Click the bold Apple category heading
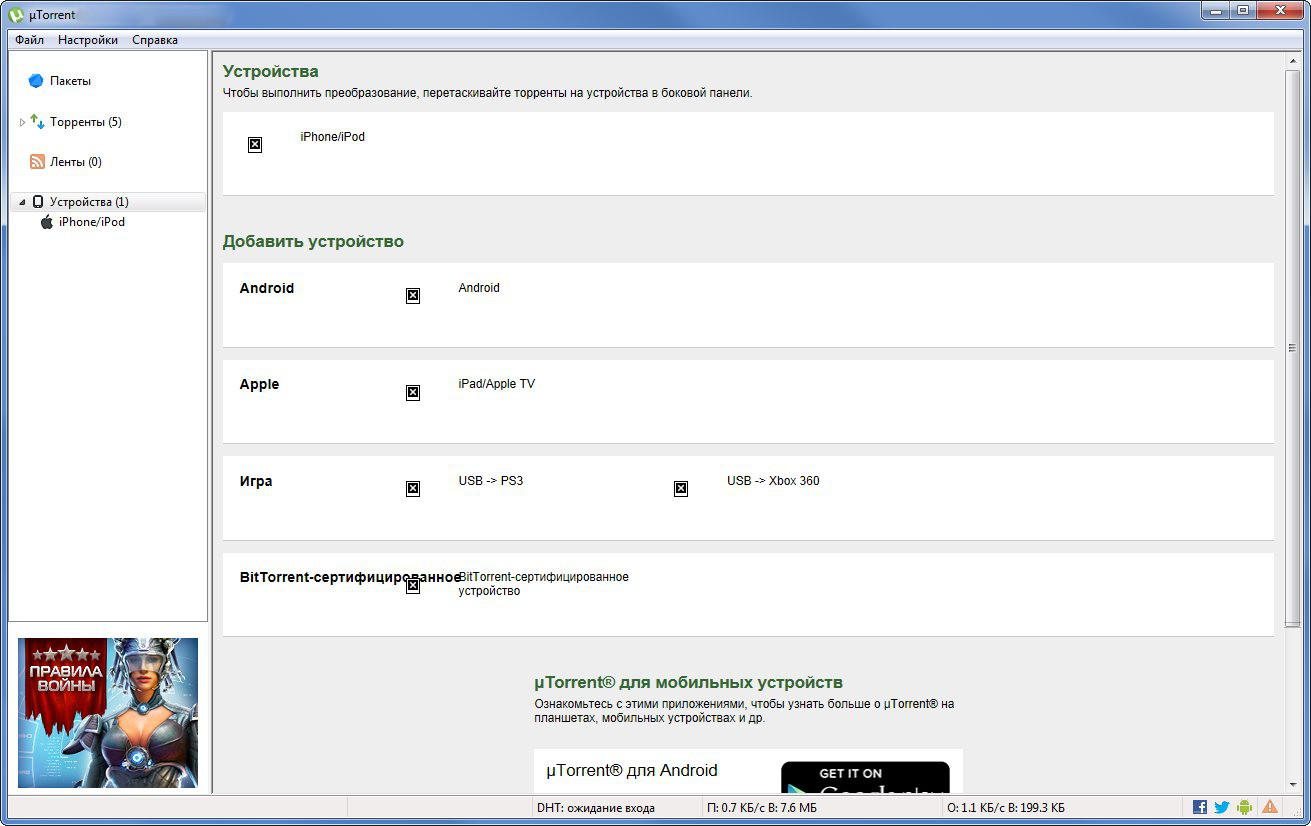The height and width of the screenshot is (826, 1311). click(259, 385)
